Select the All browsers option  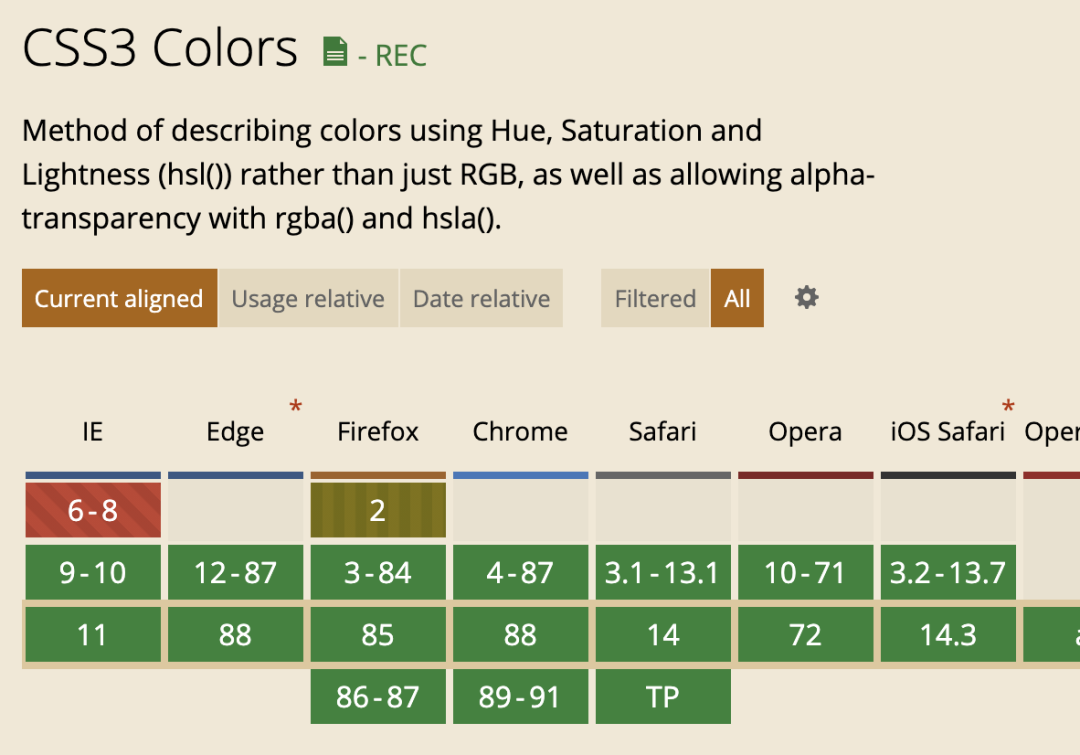737,298
